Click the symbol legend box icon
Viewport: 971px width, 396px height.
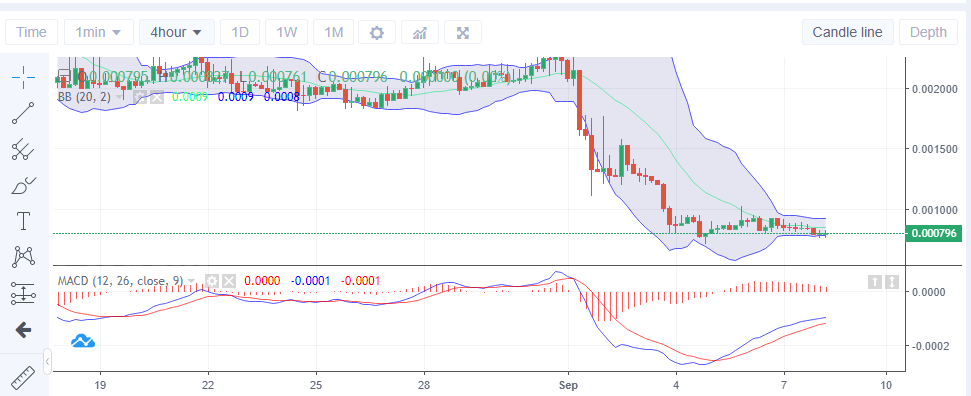point(63,77)
